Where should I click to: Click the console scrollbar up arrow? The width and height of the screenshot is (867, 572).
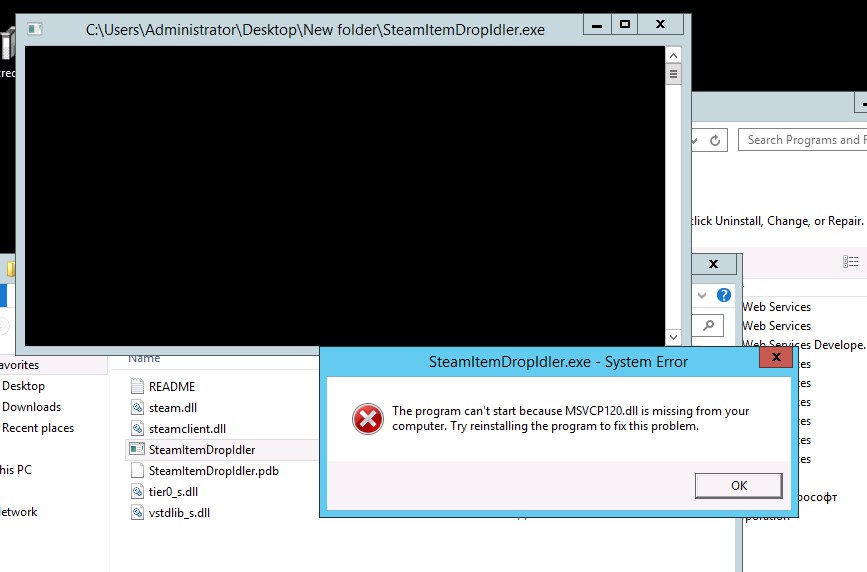673,55
